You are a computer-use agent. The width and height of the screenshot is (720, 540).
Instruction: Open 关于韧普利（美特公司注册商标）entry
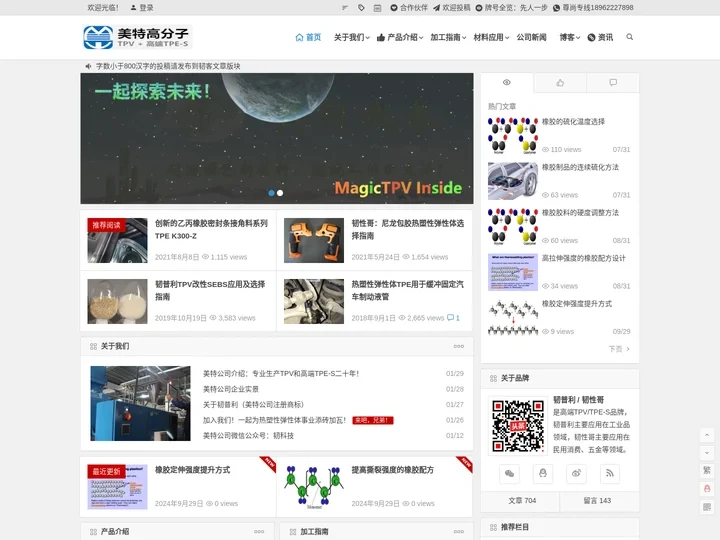click(x=253, y=405)
